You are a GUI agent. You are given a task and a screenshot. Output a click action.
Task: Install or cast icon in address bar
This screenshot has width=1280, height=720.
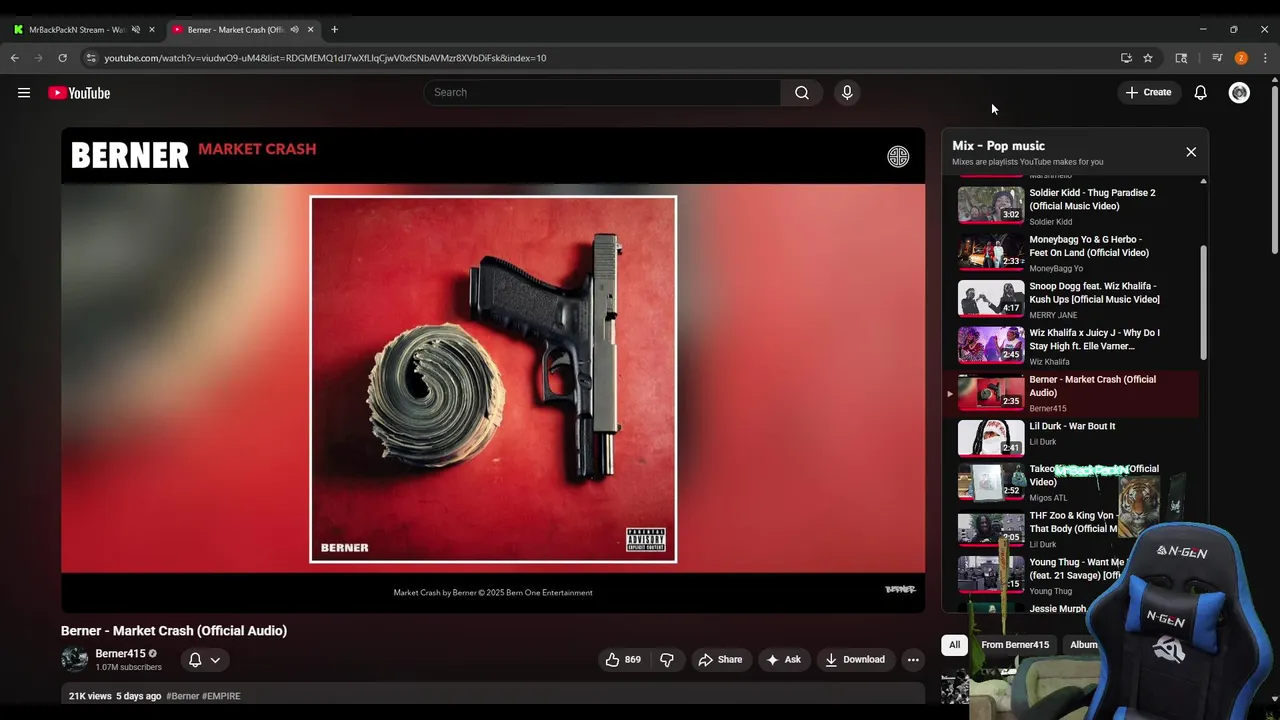(x=1126, y=58)
